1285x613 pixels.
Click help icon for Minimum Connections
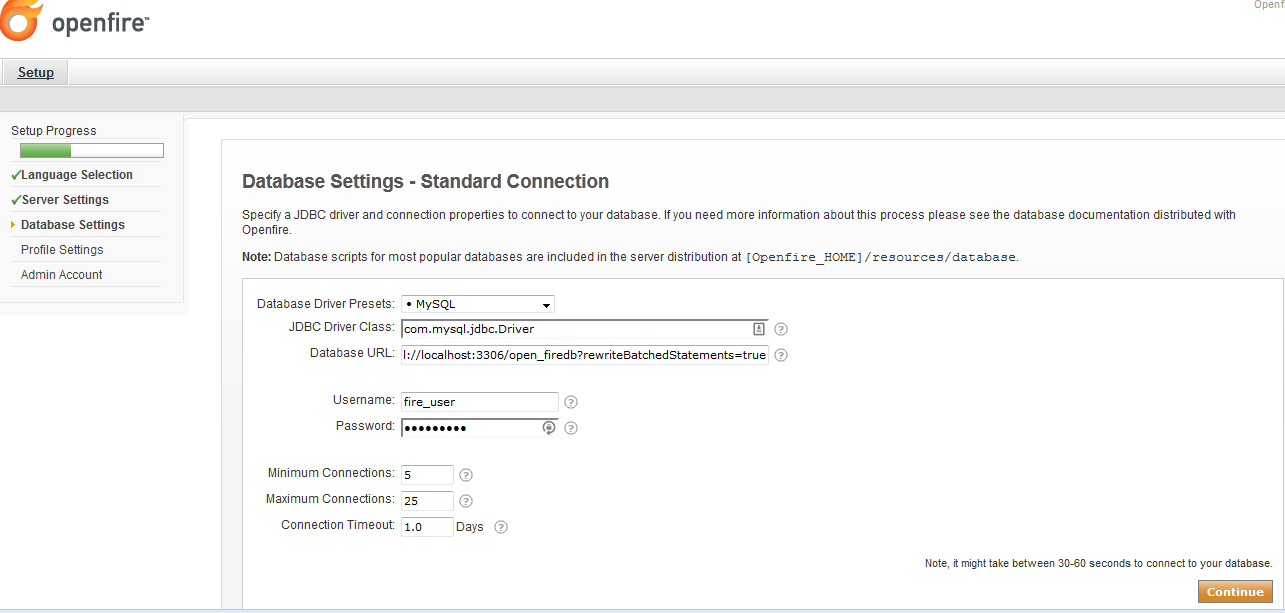[465, 475]
